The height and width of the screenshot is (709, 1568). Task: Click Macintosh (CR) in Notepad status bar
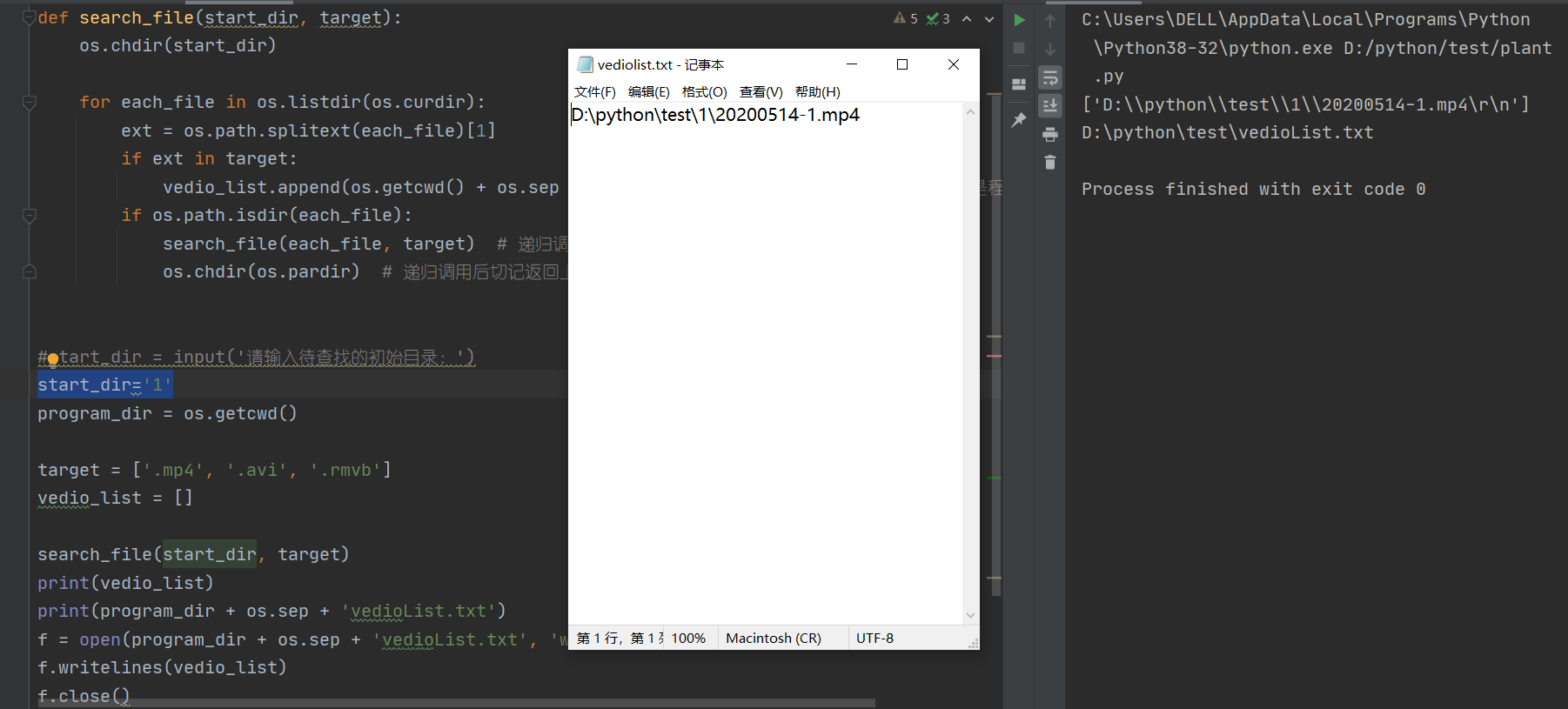[x=773, y=639]
